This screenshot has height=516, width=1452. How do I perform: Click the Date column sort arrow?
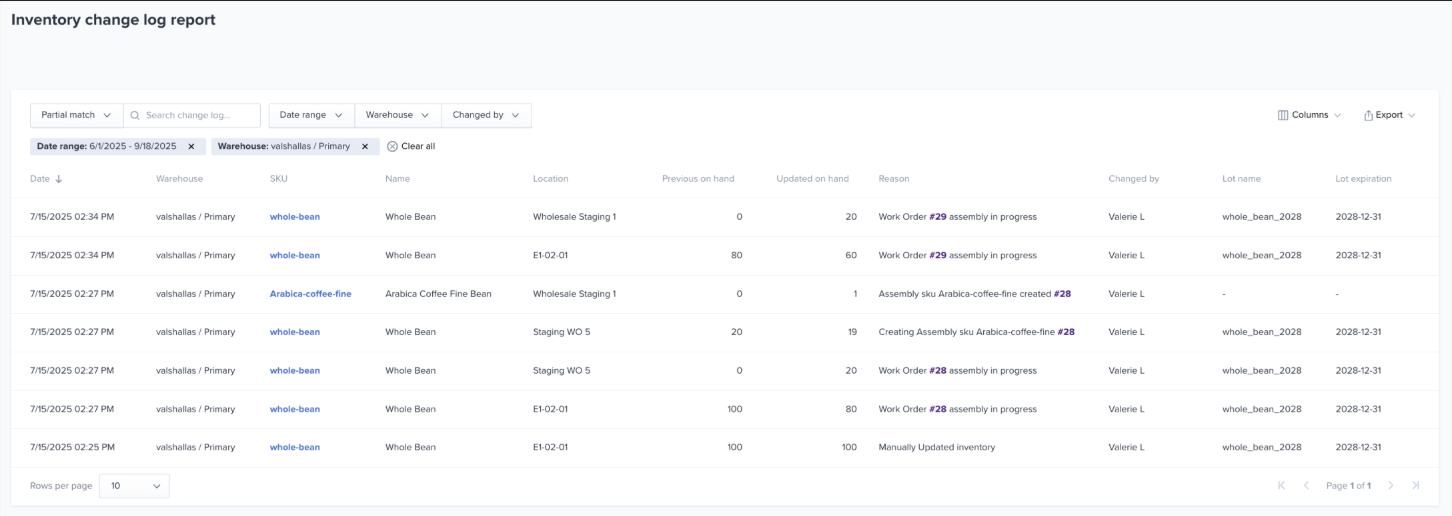click(x=58, y=179)
